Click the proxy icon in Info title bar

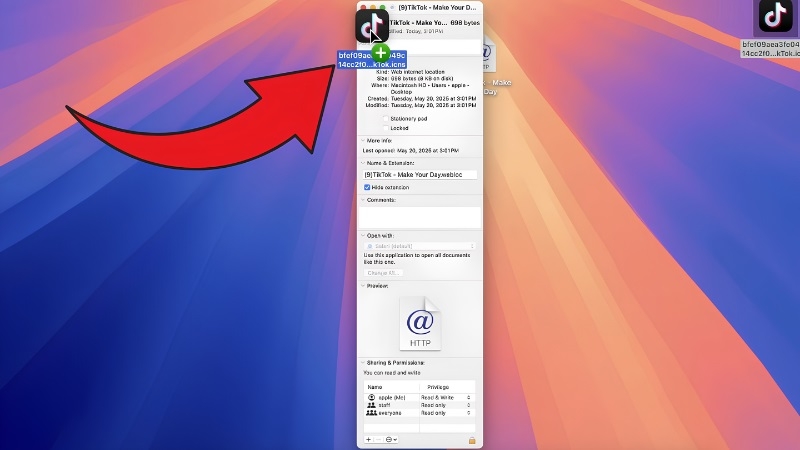click(x=392, y=8)
